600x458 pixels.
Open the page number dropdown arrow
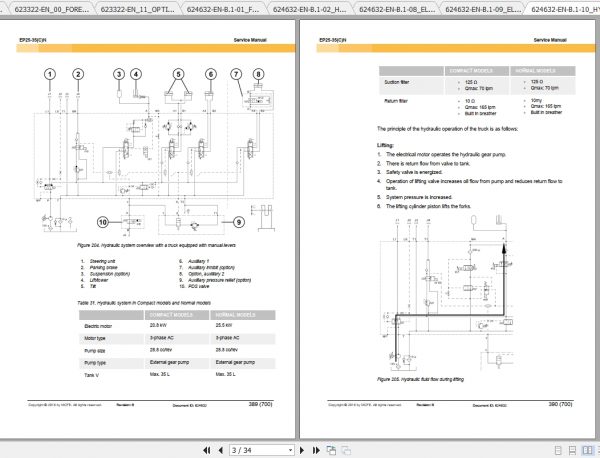click(290, 450)
